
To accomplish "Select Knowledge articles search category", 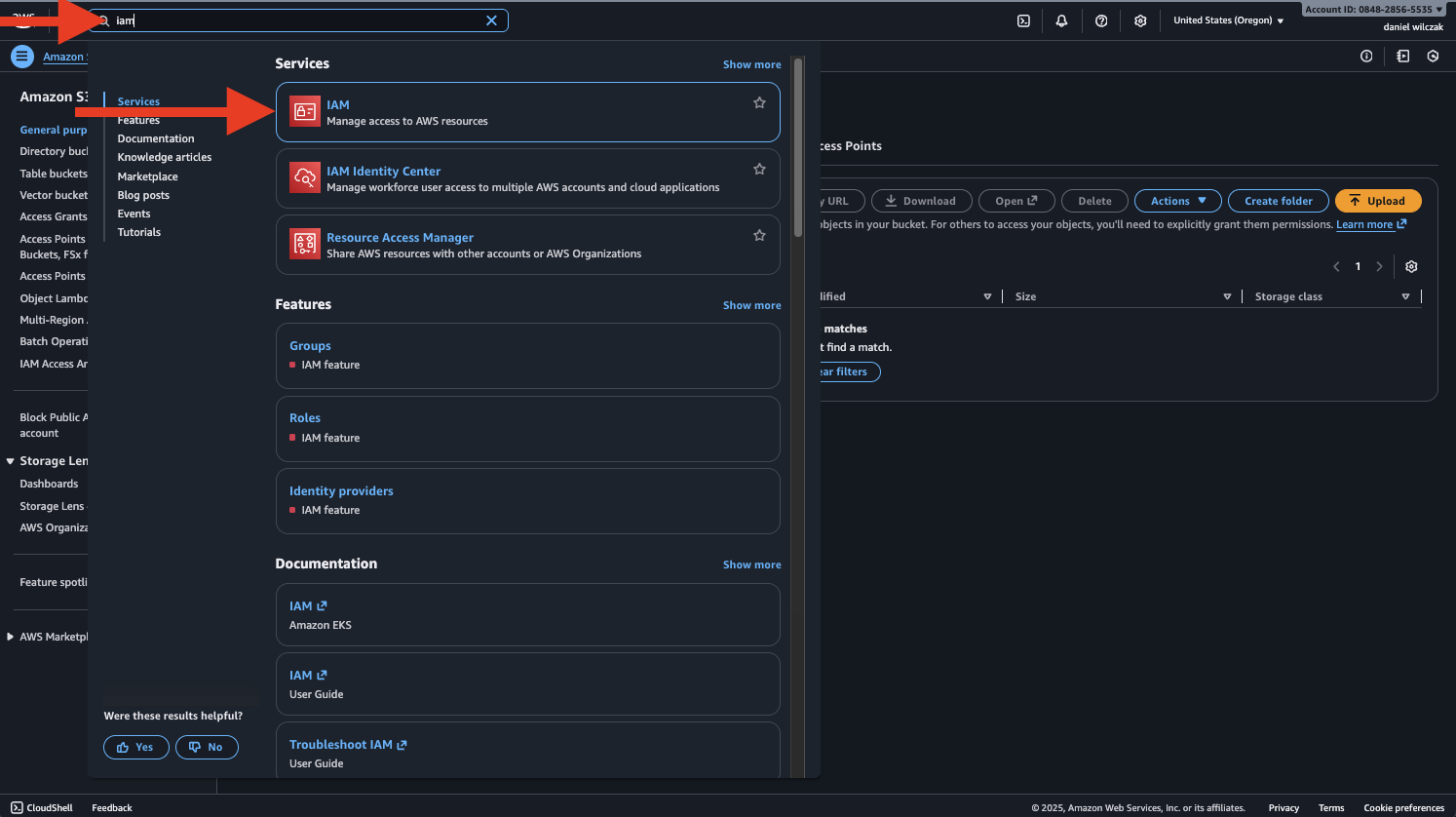I will [x=165, y=157].
